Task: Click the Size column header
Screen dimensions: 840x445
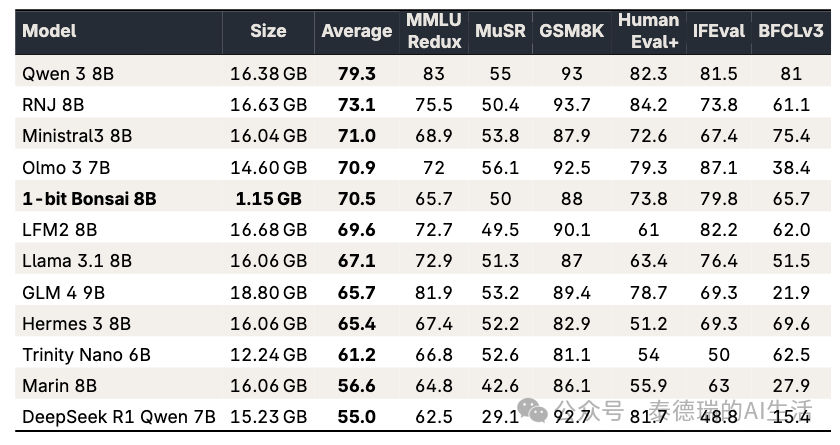Action: (x=268, y=31)
